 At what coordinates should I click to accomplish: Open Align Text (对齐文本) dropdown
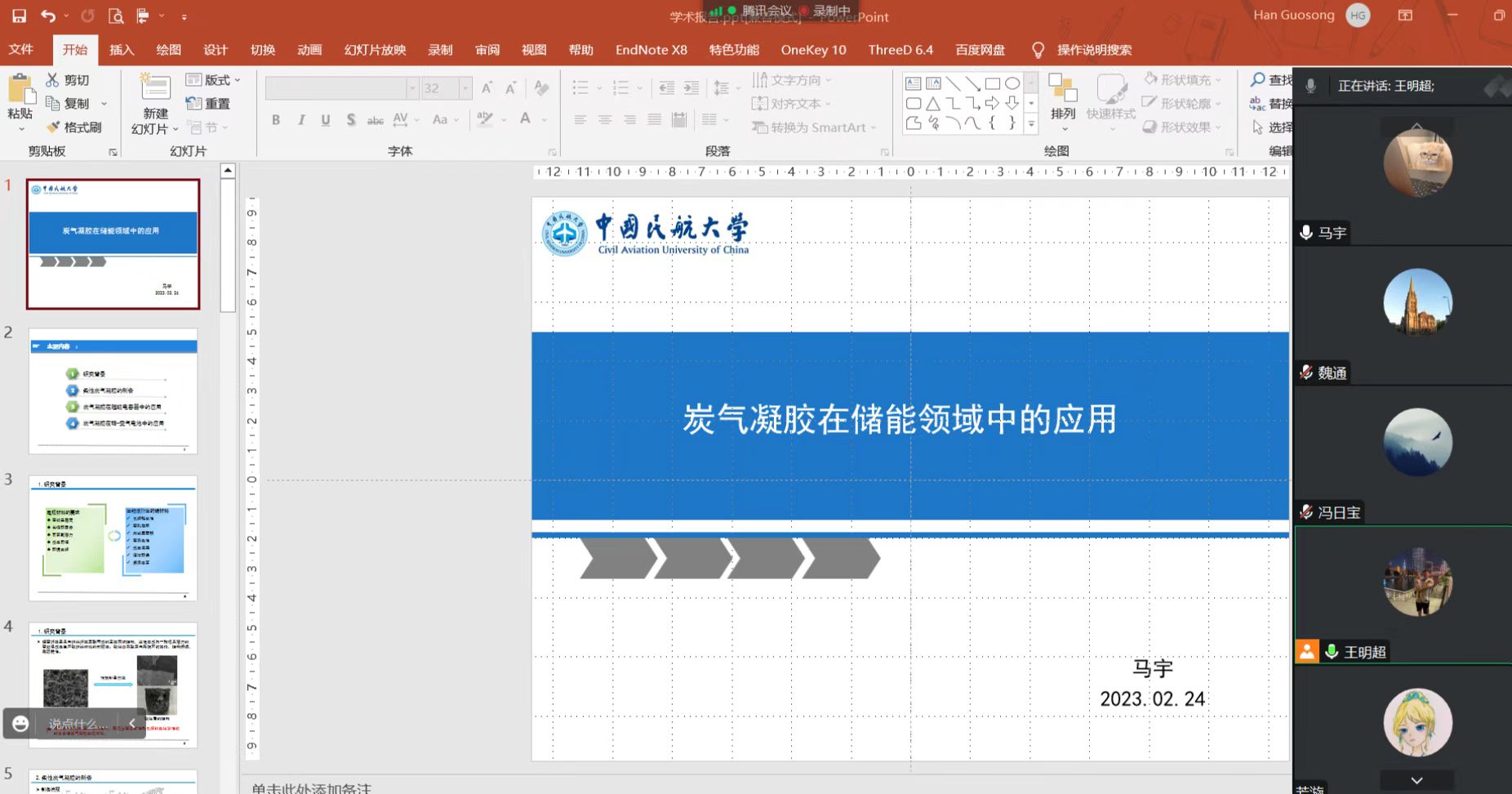click(x=791, y=104)
